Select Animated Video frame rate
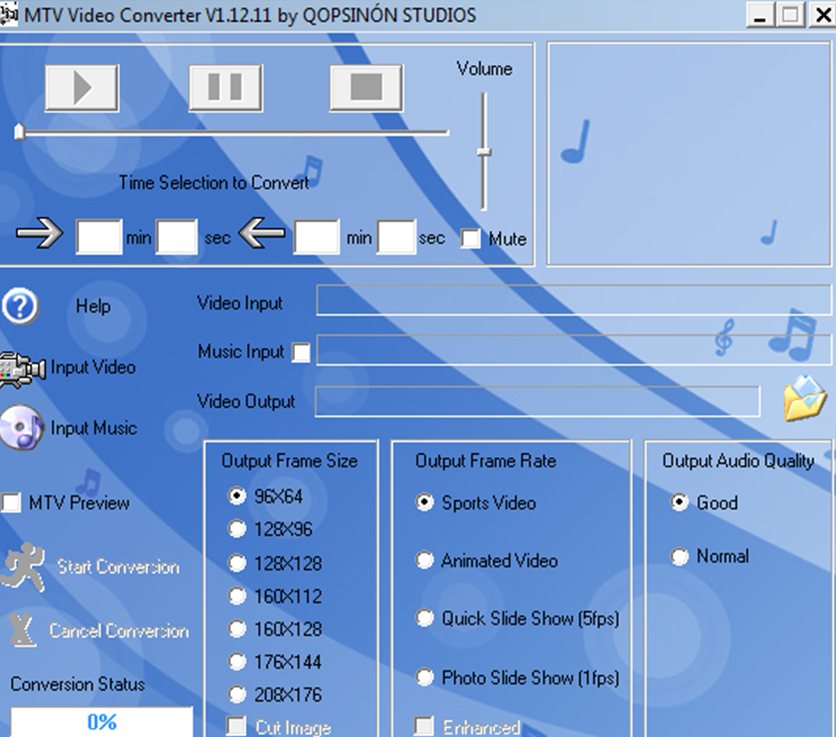This screenshot has height=737, width=836. (x=425, y=561)
